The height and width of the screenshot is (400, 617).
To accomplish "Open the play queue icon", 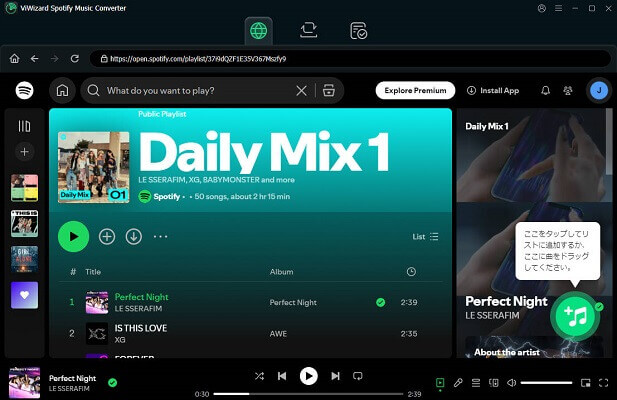I will click(x=476, y=383).
